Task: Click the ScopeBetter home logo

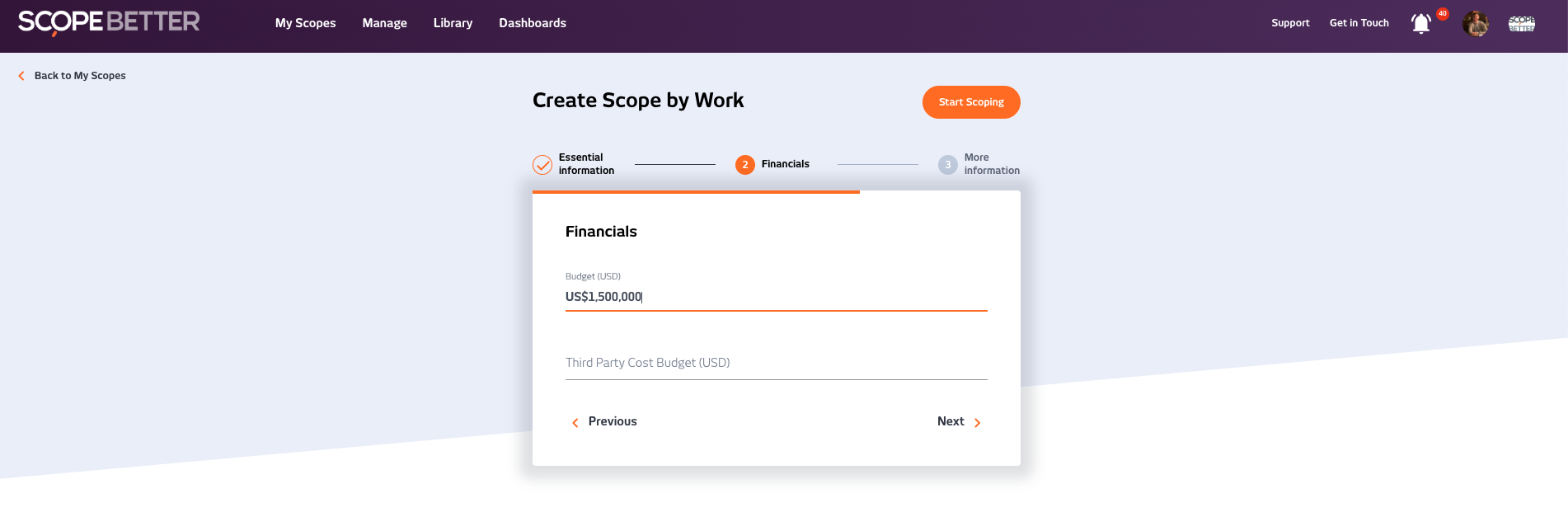Action: (109, 22)
